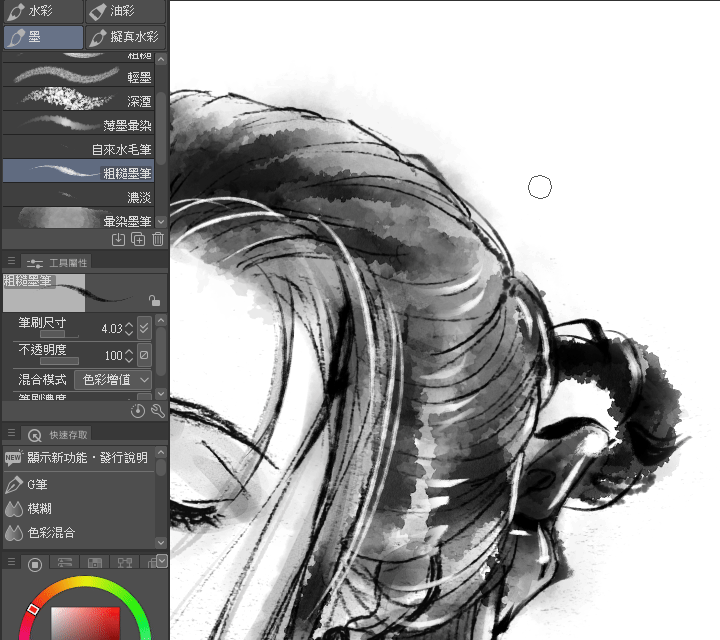Click sub tool list scroll-up arrow
This screenshot has height=640, width=720.
click(x=161, y=59)
